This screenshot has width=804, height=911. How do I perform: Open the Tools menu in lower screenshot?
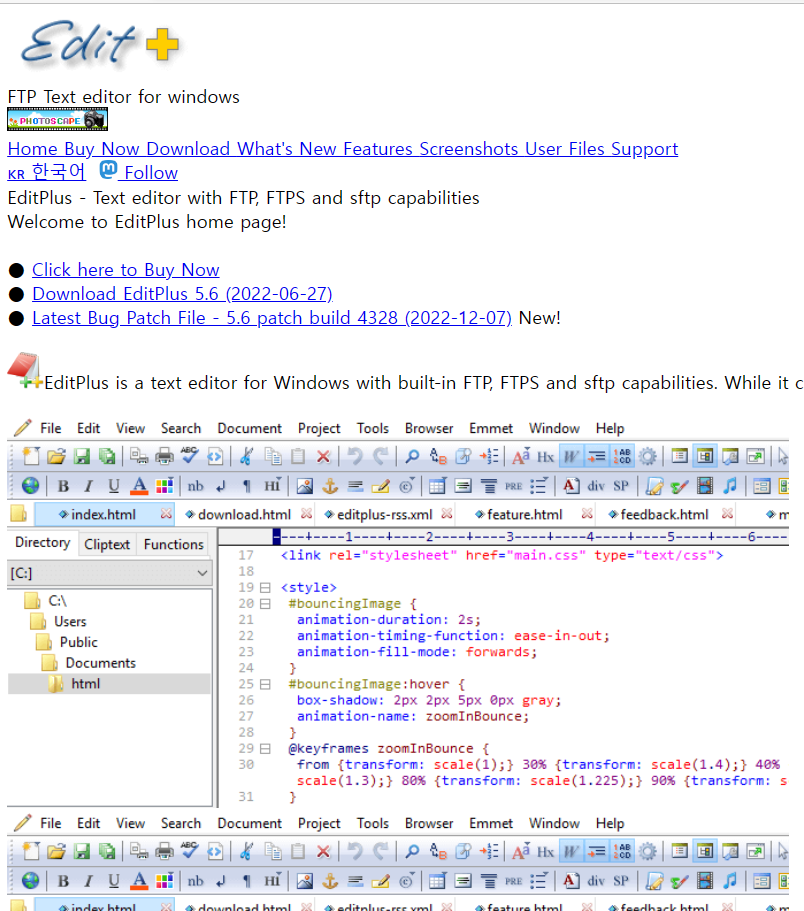tap(372, 823)
